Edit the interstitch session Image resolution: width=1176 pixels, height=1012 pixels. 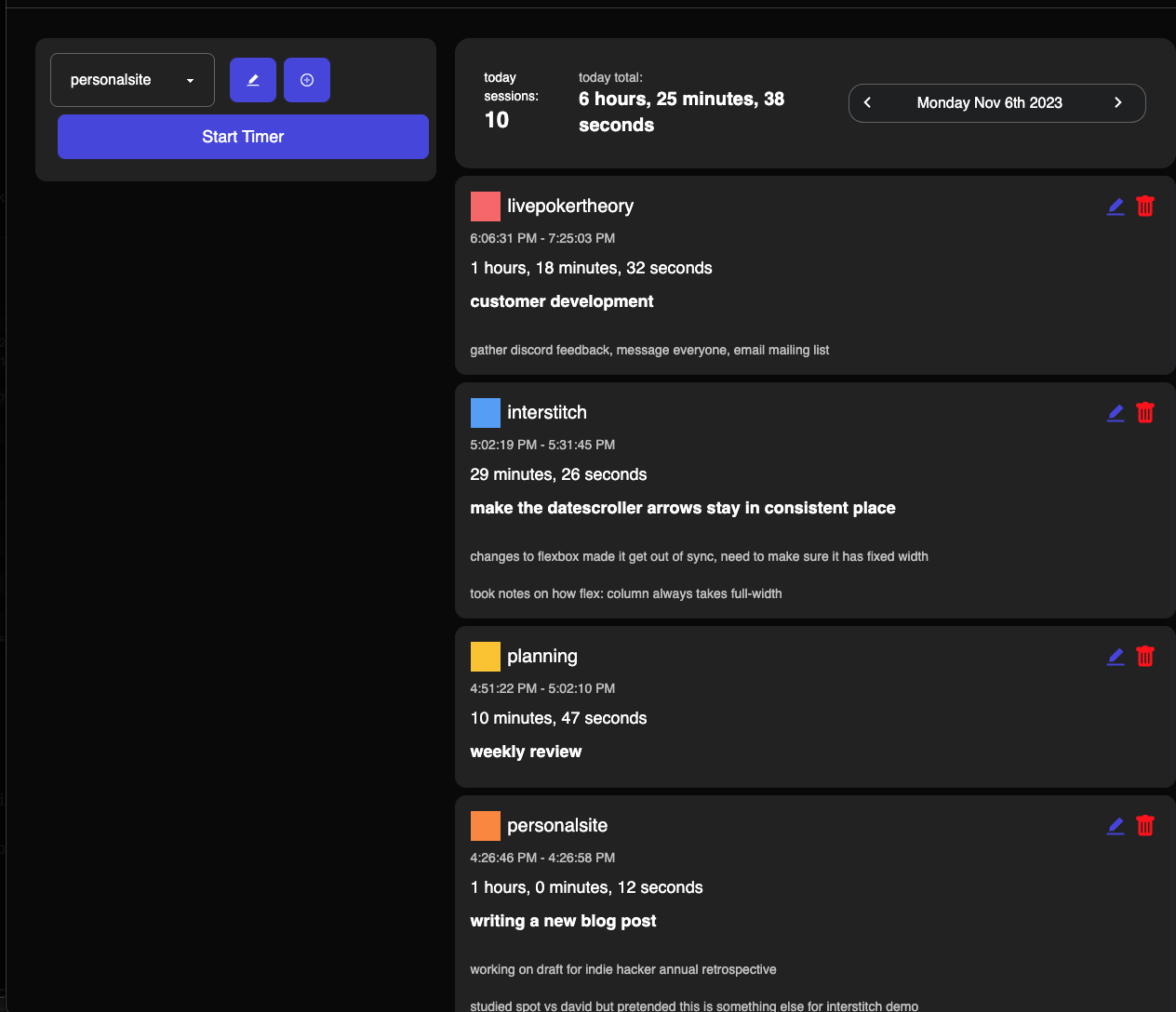coord(1116,413)
